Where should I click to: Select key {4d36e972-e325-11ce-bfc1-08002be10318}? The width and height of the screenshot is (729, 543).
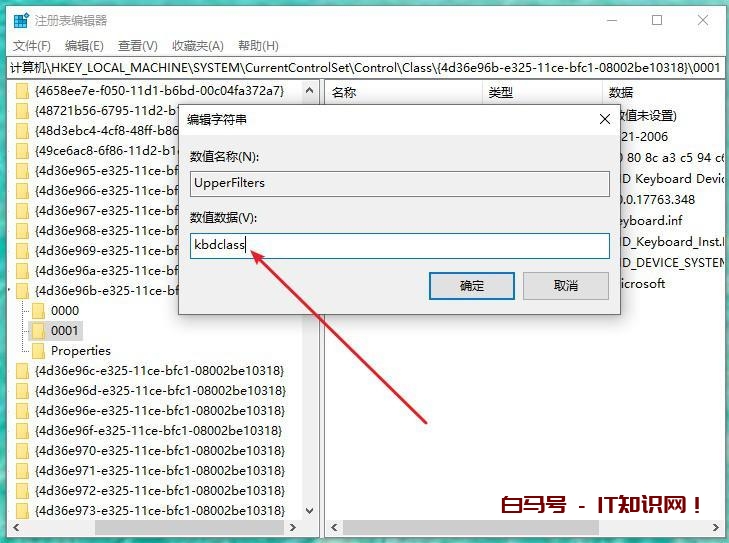pos(159,490)
